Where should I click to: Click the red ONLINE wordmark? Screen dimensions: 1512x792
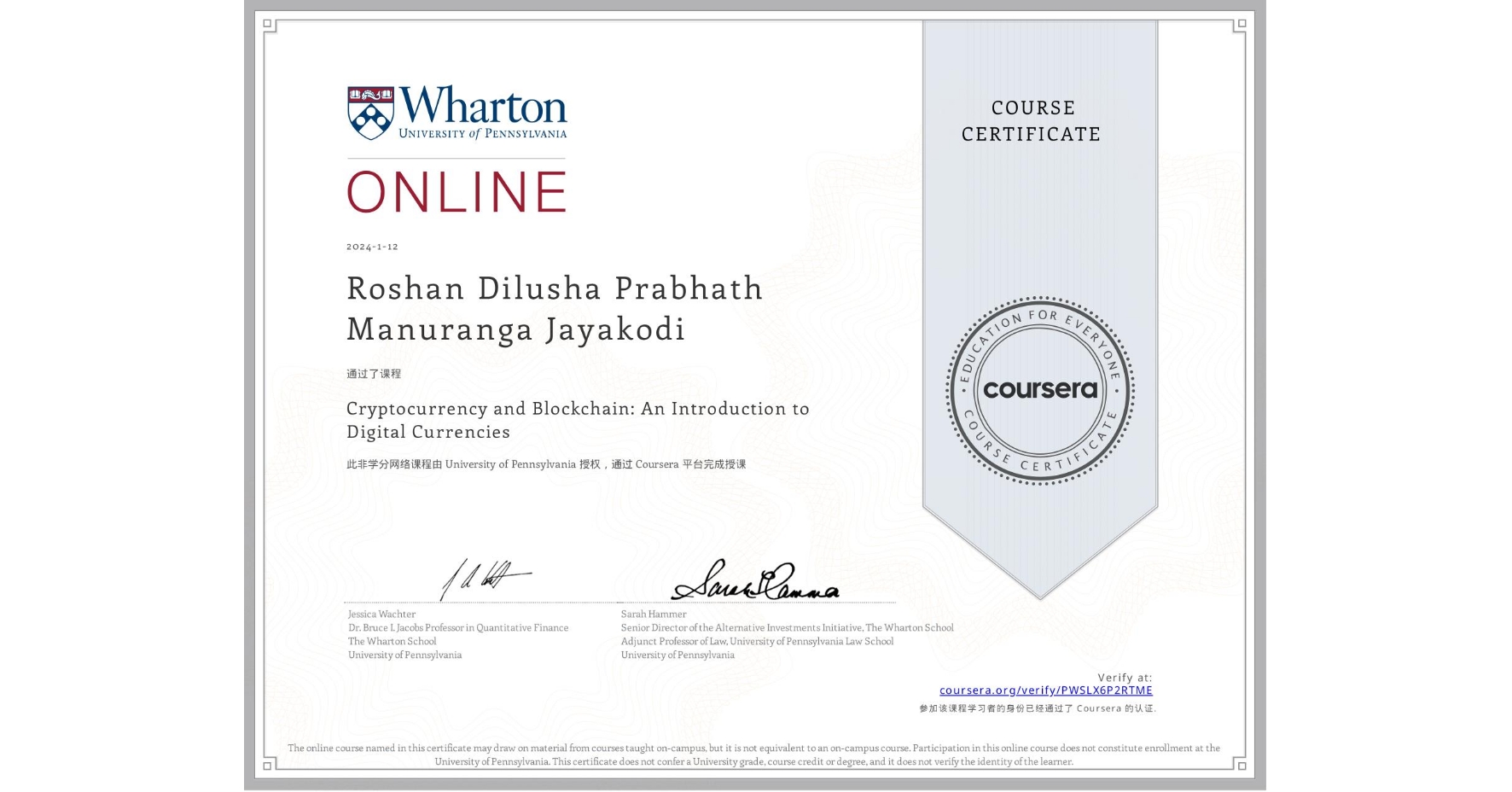[455, 191]
